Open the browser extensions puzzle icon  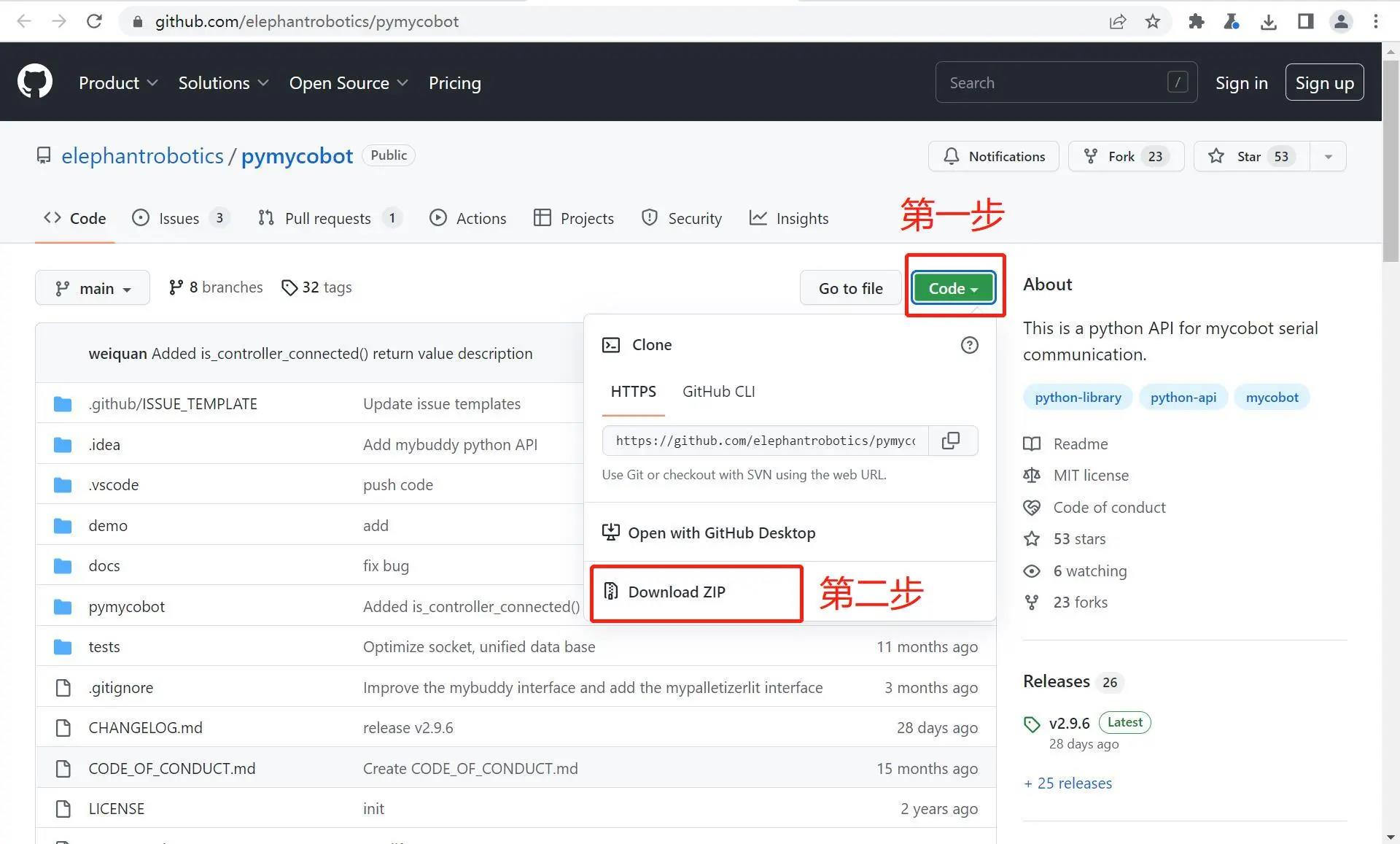(x=1196, y=21)
